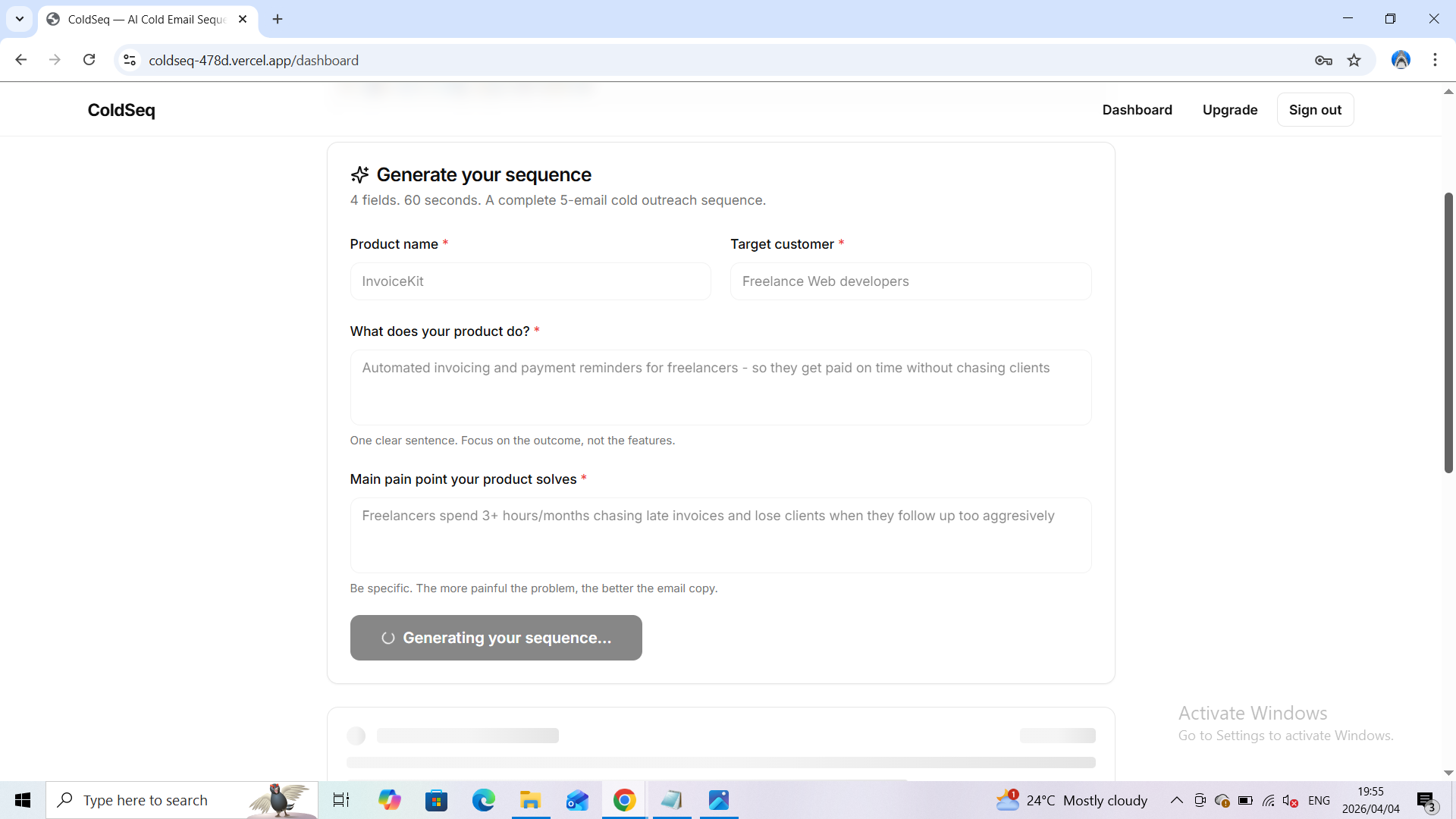This screenshot has width=1456, height=819.
Task: Show hidden system tray icons chevron
Action: click(x=1176, y=800)
